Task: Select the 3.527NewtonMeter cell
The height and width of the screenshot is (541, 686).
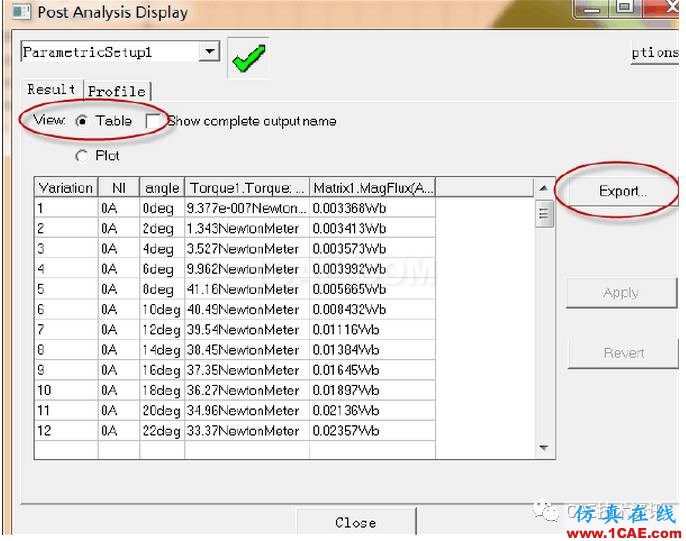Action: pos(247,248)
